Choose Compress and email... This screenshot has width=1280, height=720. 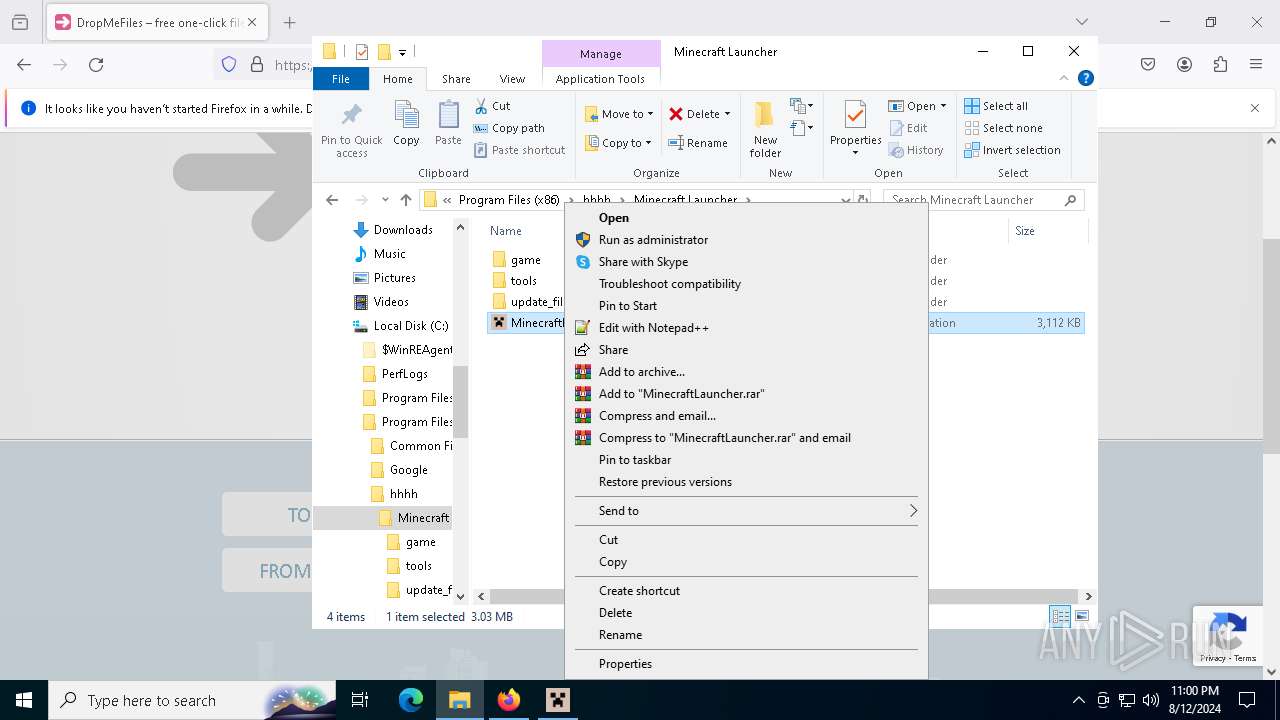coord(746,416)
